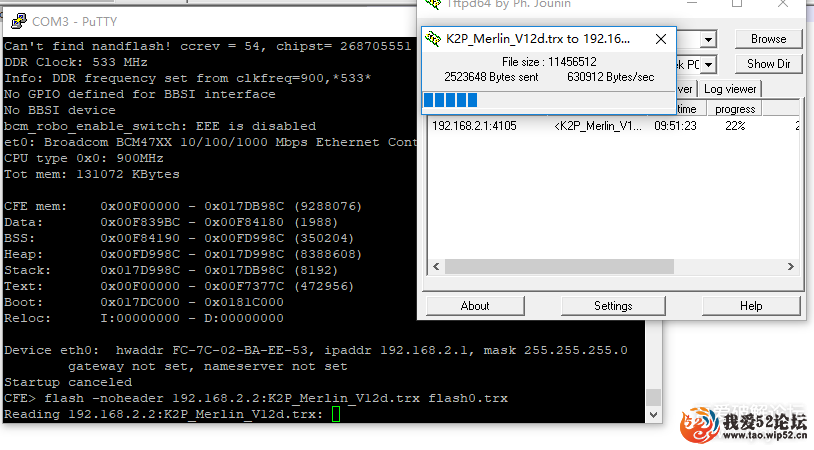Viewport: 814px width, 450px height.
Task: Click the CPU type 0x0: 900MHz line
Action: 84,158
